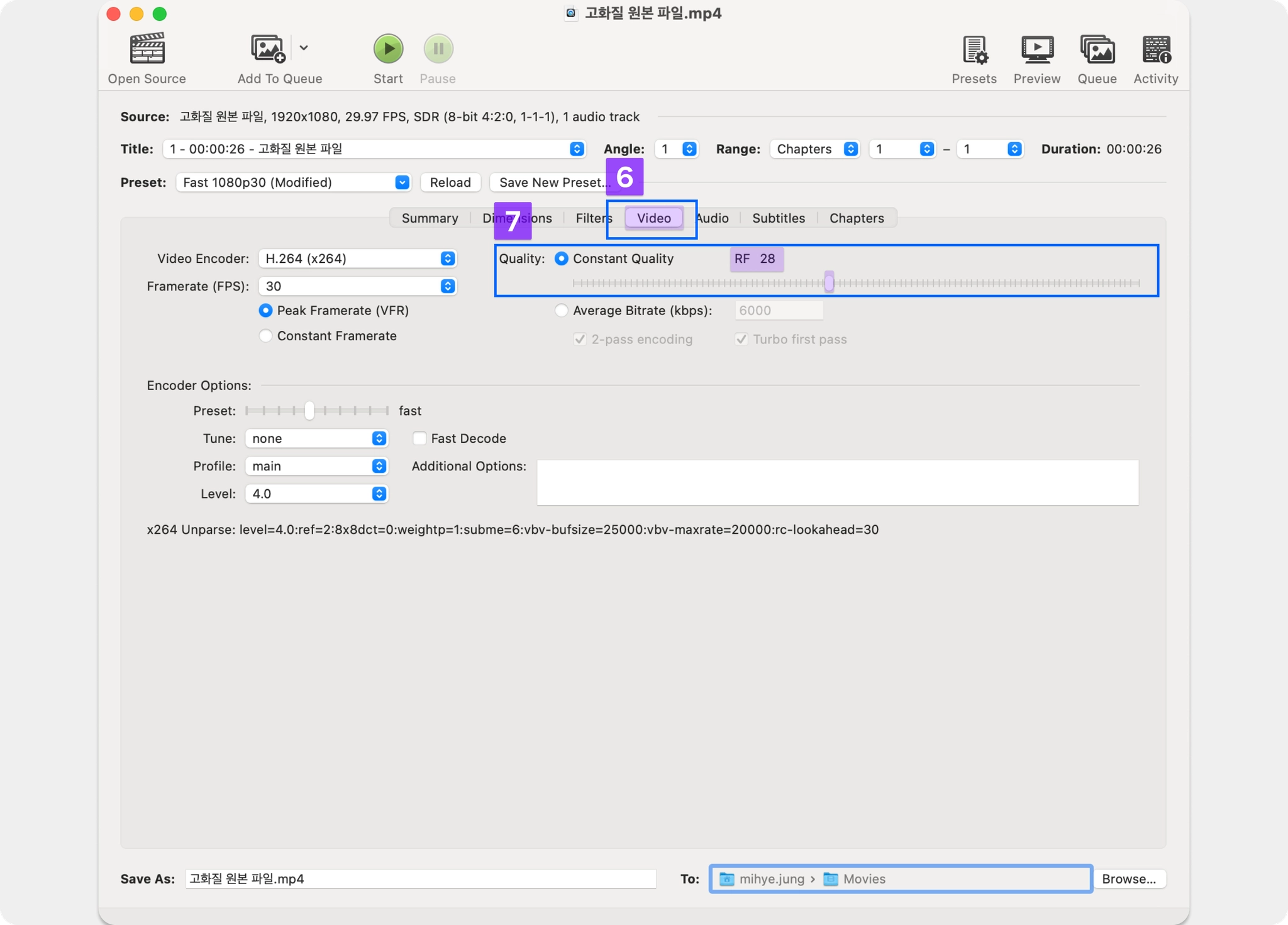Expand the Add To Queue dropdown arrow

(x=304, y=48)
